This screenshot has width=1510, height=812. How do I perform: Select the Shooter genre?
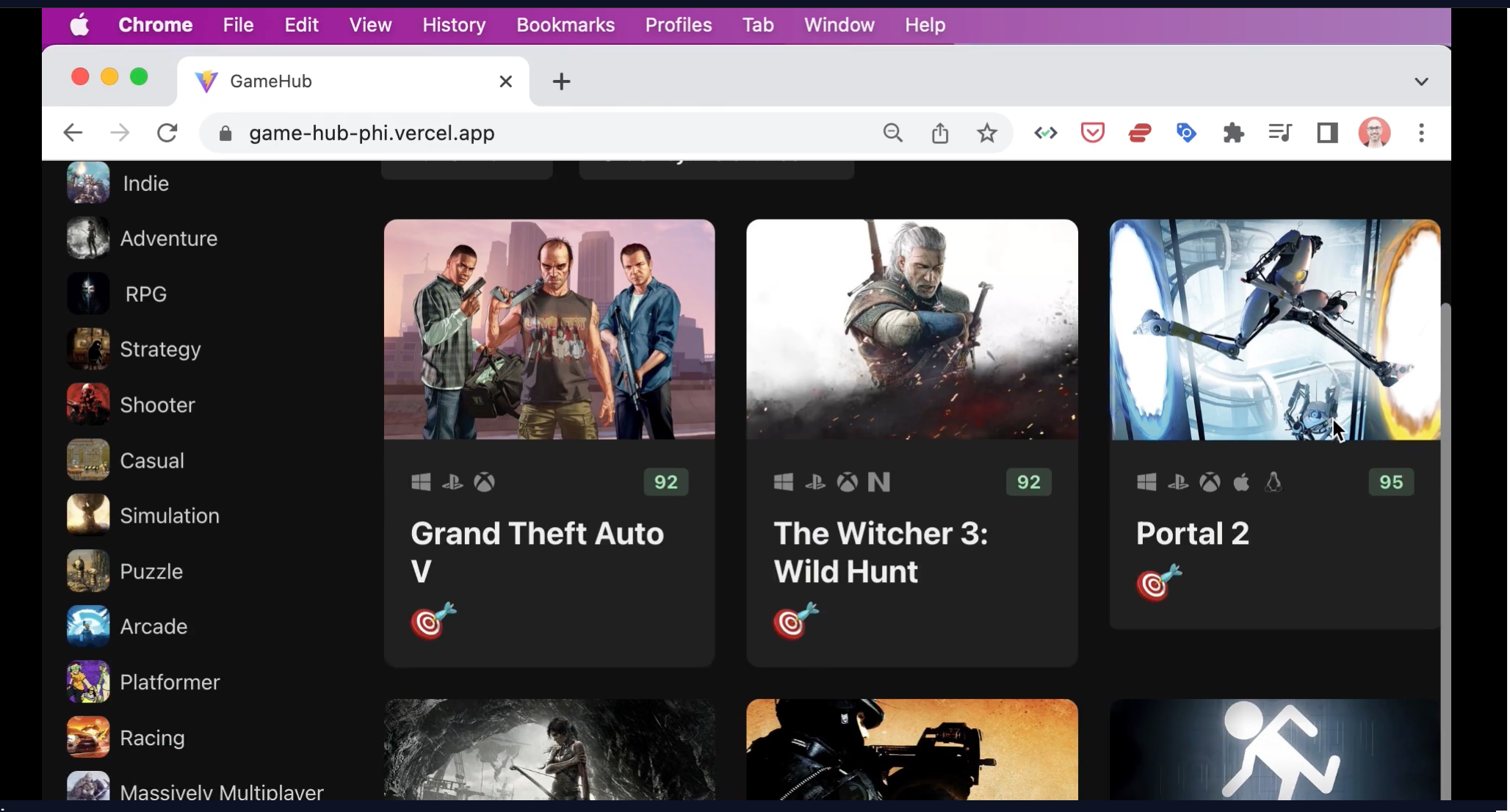click(x=156, y=405)
